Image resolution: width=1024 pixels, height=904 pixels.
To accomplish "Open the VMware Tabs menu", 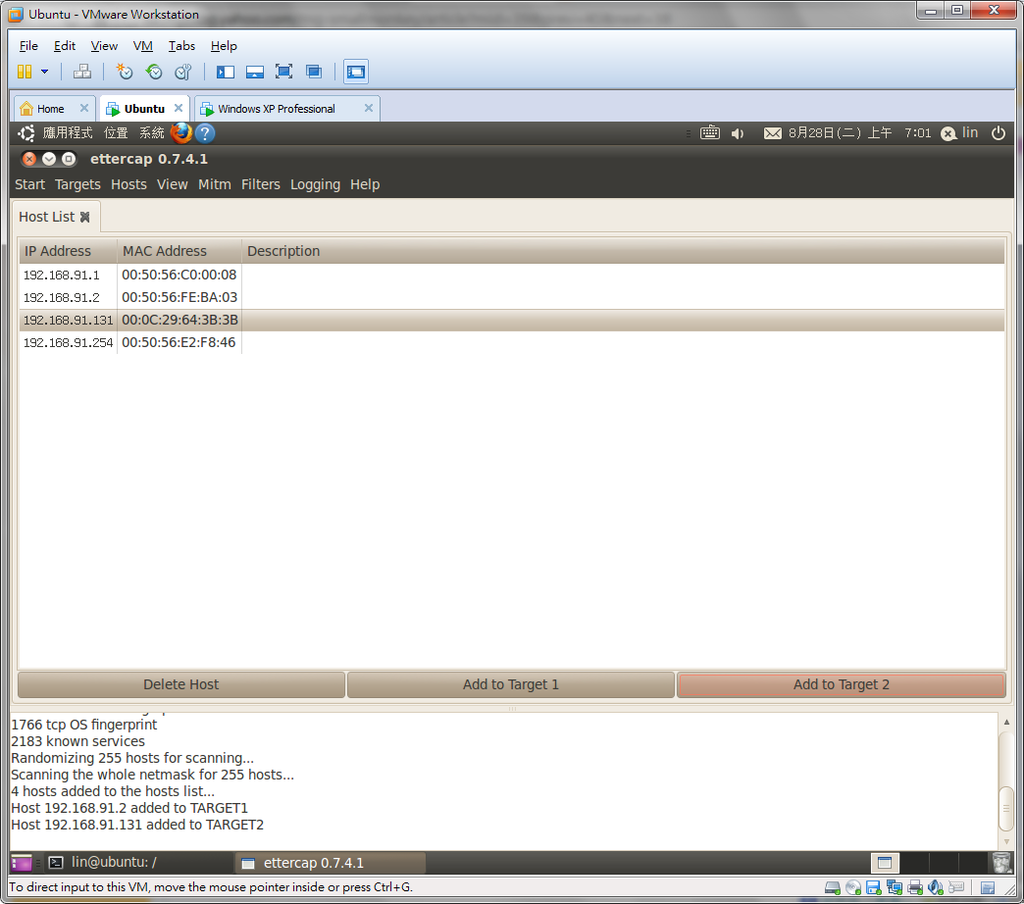I will pos(182,46).
